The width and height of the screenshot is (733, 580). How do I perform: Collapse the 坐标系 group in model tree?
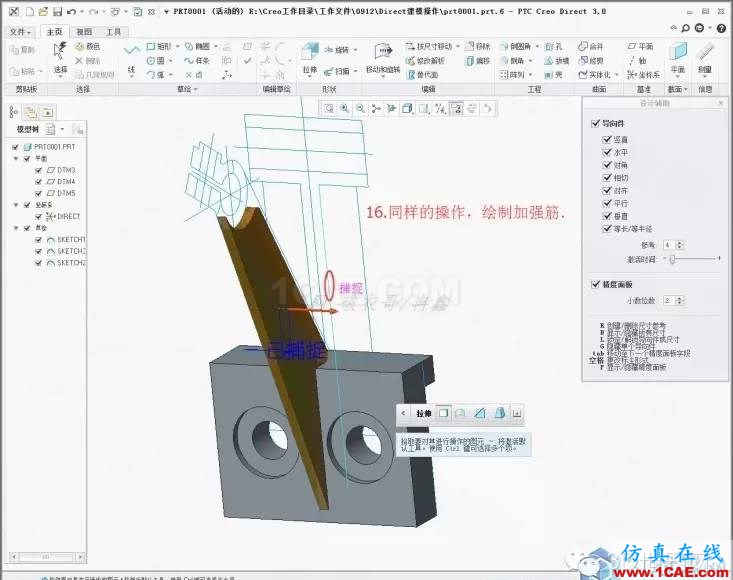[16, 205]
